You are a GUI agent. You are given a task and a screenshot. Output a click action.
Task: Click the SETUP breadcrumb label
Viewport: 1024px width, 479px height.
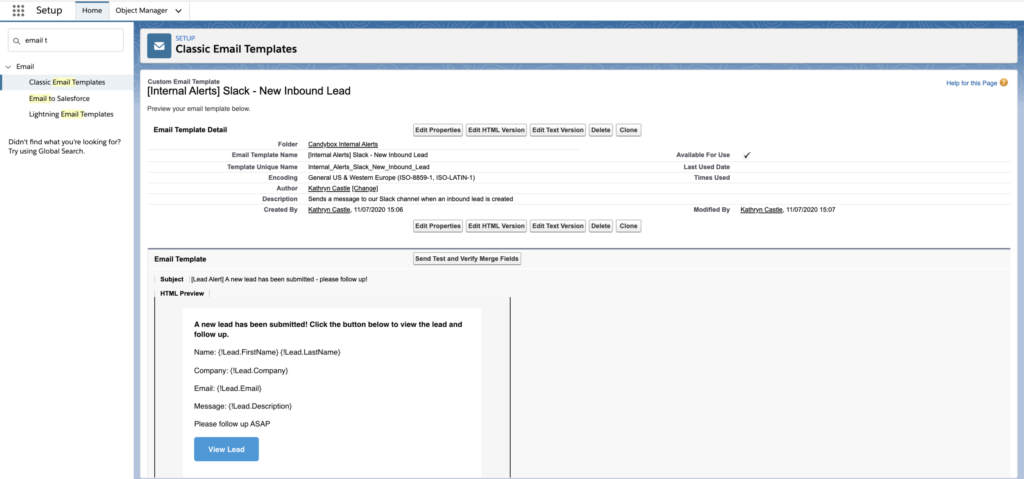[x=185, y=39]
